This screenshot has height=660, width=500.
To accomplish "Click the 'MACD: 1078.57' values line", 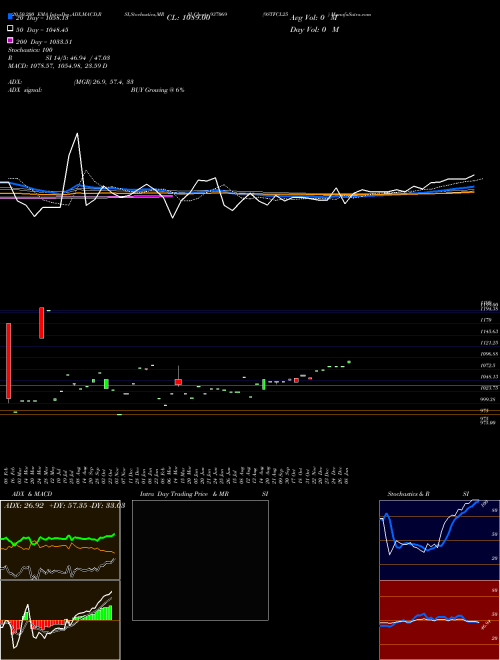I will pyautogui.click(x=58, y=66).
